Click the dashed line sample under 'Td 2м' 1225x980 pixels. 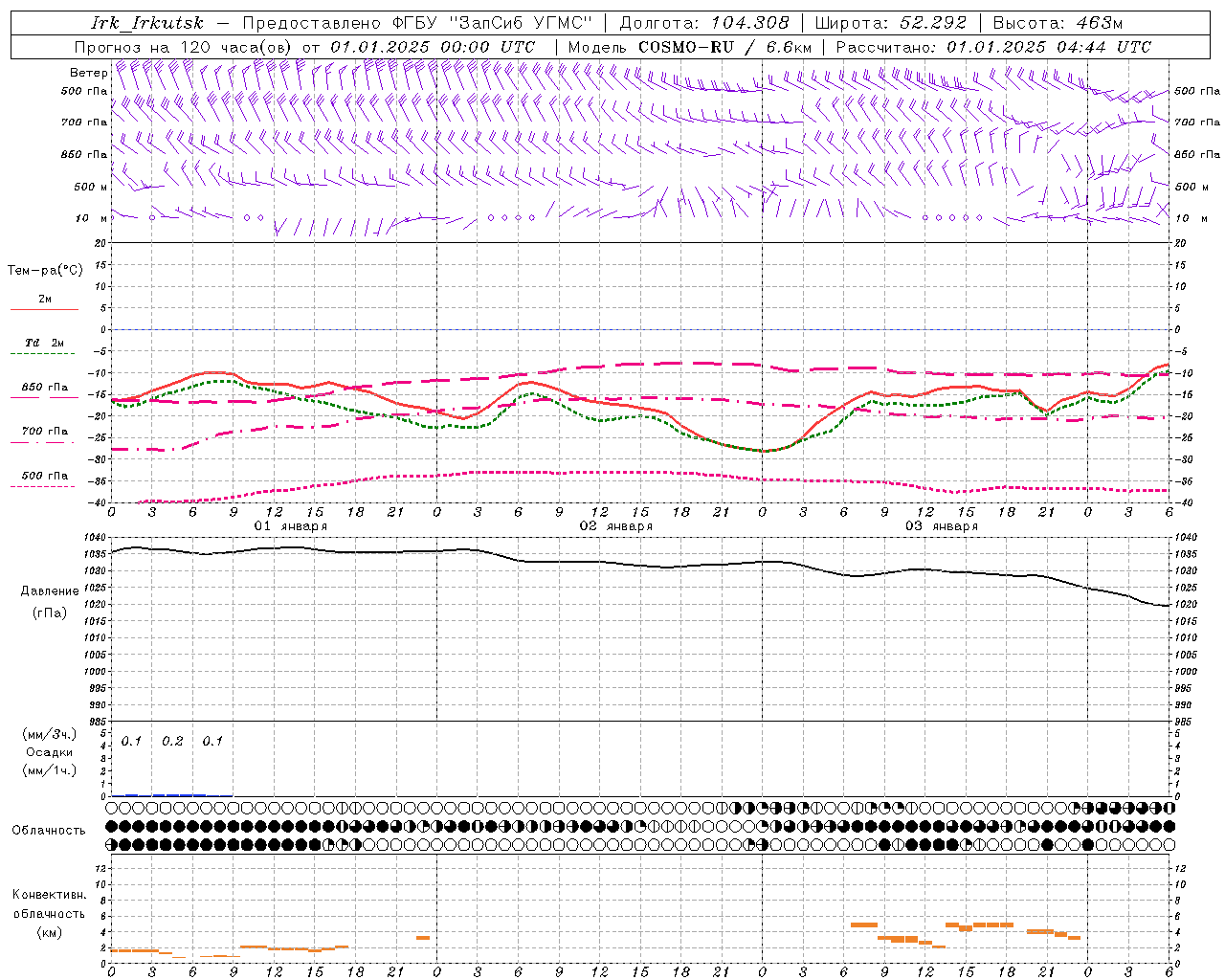pyautogui.click(x=44, y=354)
